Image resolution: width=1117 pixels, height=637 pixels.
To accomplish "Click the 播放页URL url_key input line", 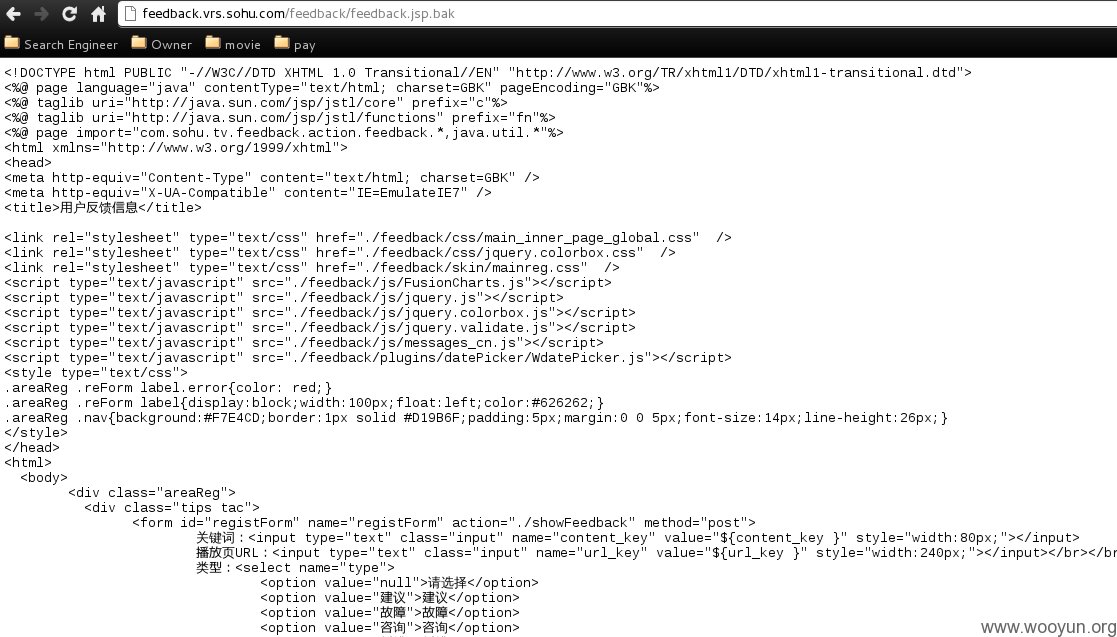I will tap(656, 552).
